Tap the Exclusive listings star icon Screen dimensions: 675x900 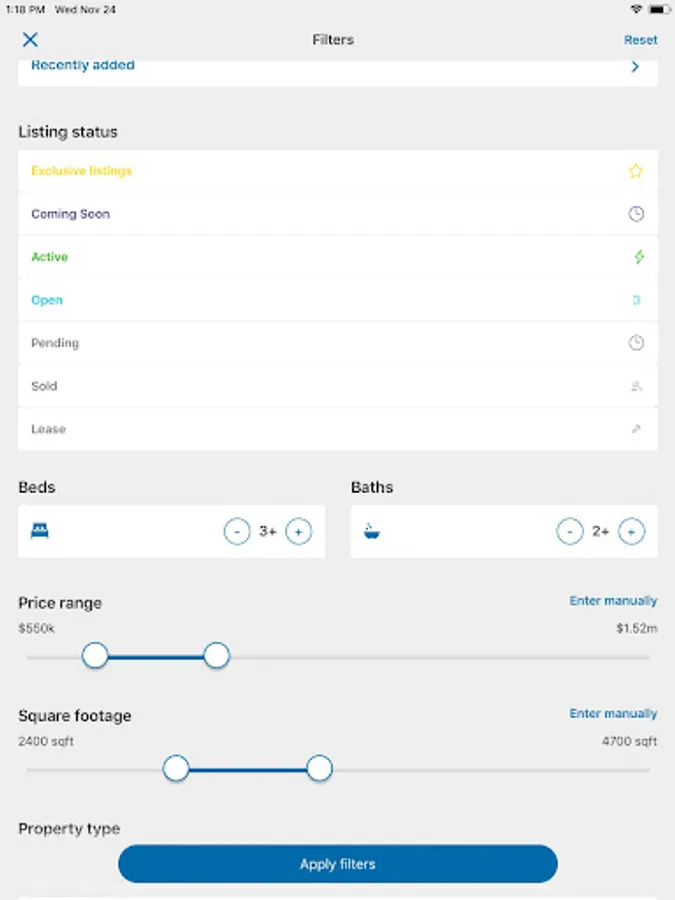636,171
